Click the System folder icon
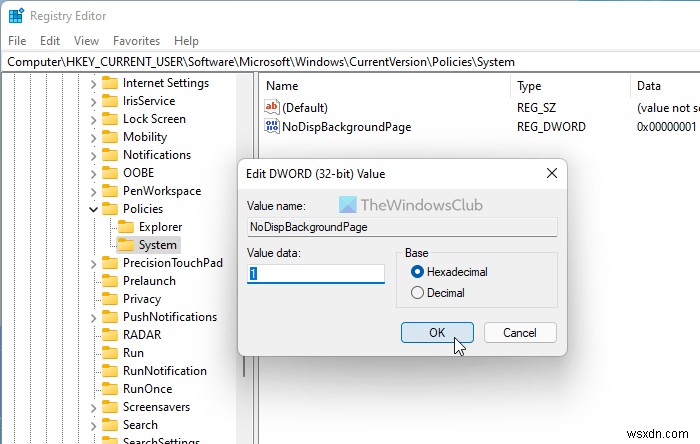Screen dimensions: 700x444 coord(126,245)
